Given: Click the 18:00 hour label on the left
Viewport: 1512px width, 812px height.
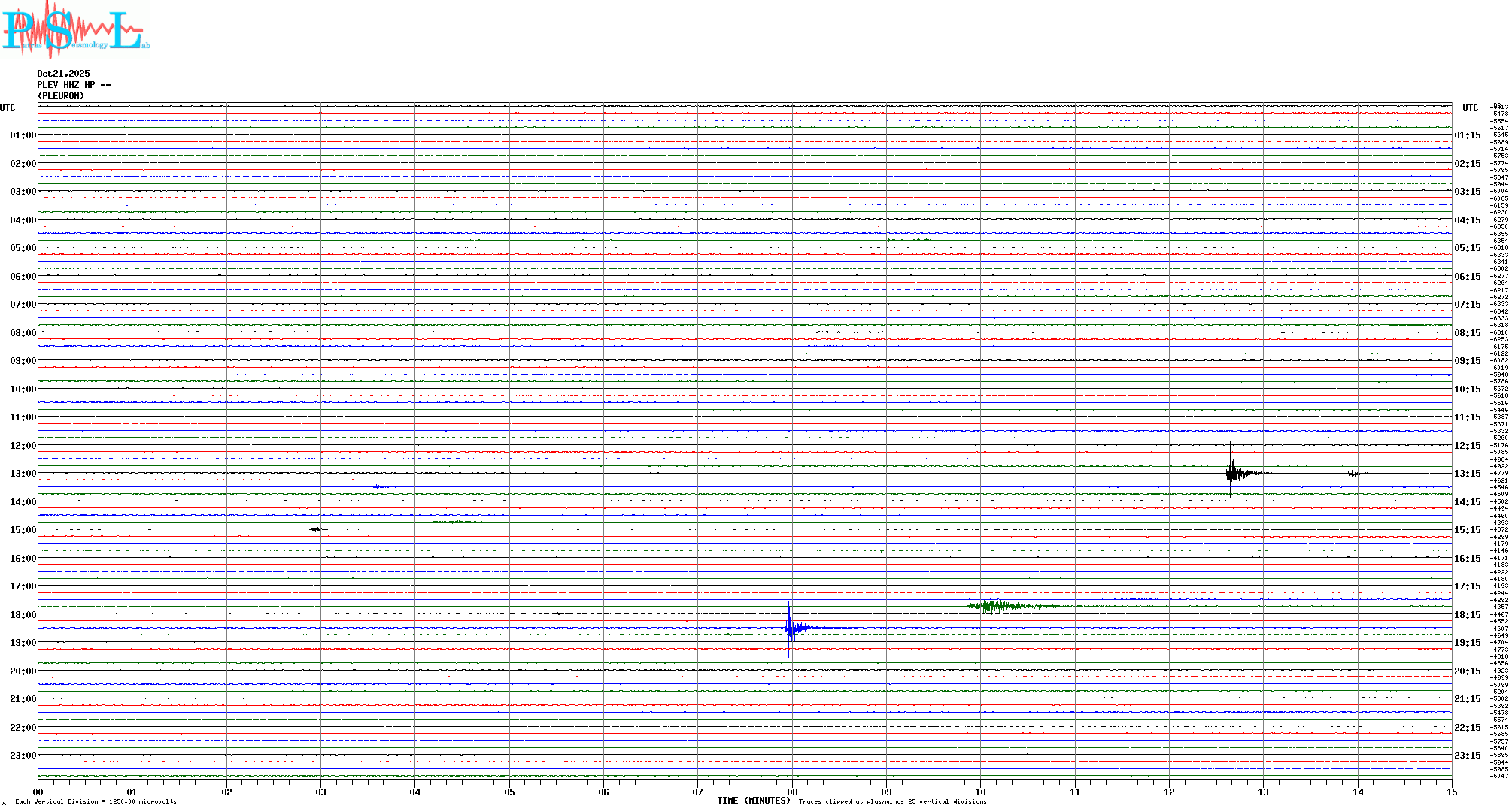Looking at the screenshot, I should coord(23,615).
